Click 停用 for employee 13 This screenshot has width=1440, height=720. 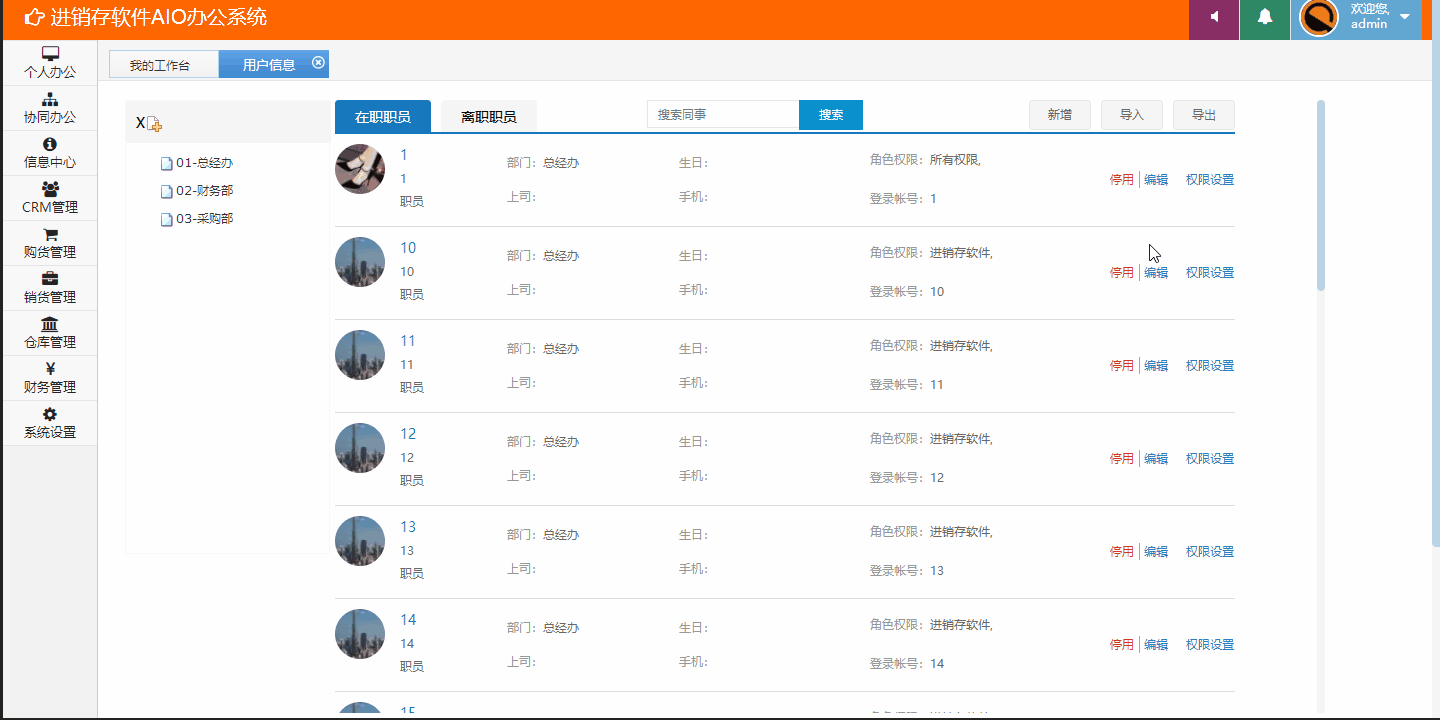1122,552
